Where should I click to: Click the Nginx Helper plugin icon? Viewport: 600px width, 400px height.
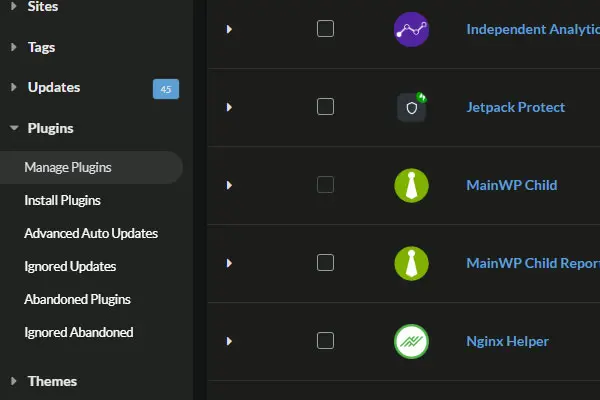411,341
